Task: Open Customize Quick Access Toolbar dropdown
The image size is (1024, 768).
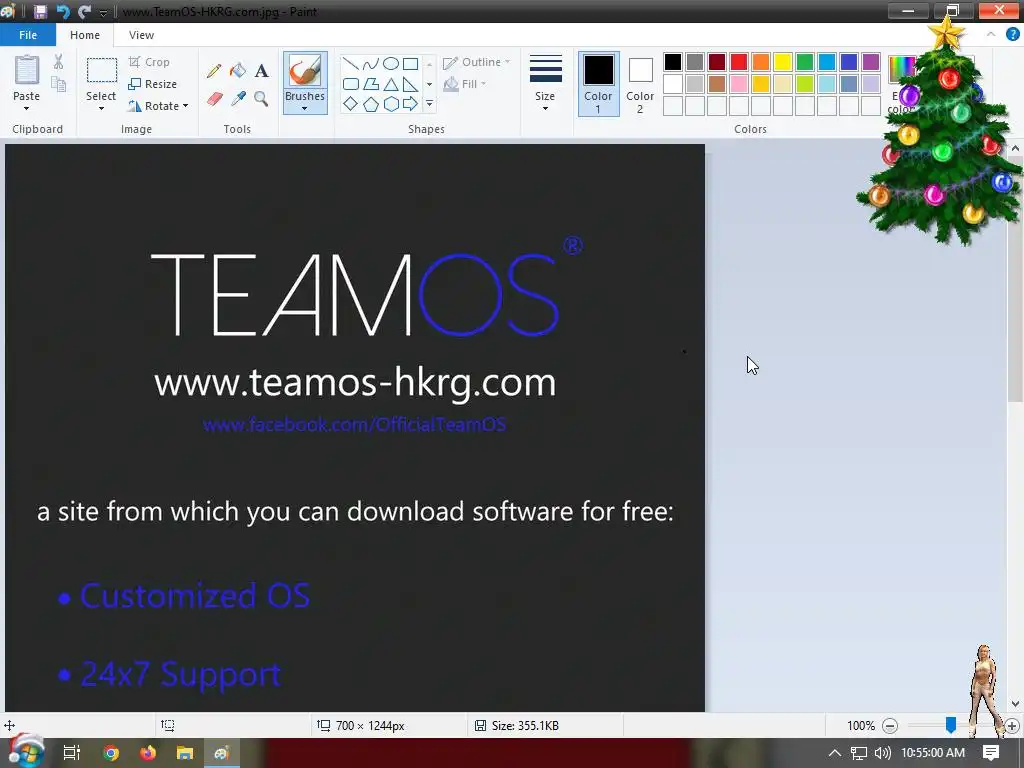Action: pos(103,12)
